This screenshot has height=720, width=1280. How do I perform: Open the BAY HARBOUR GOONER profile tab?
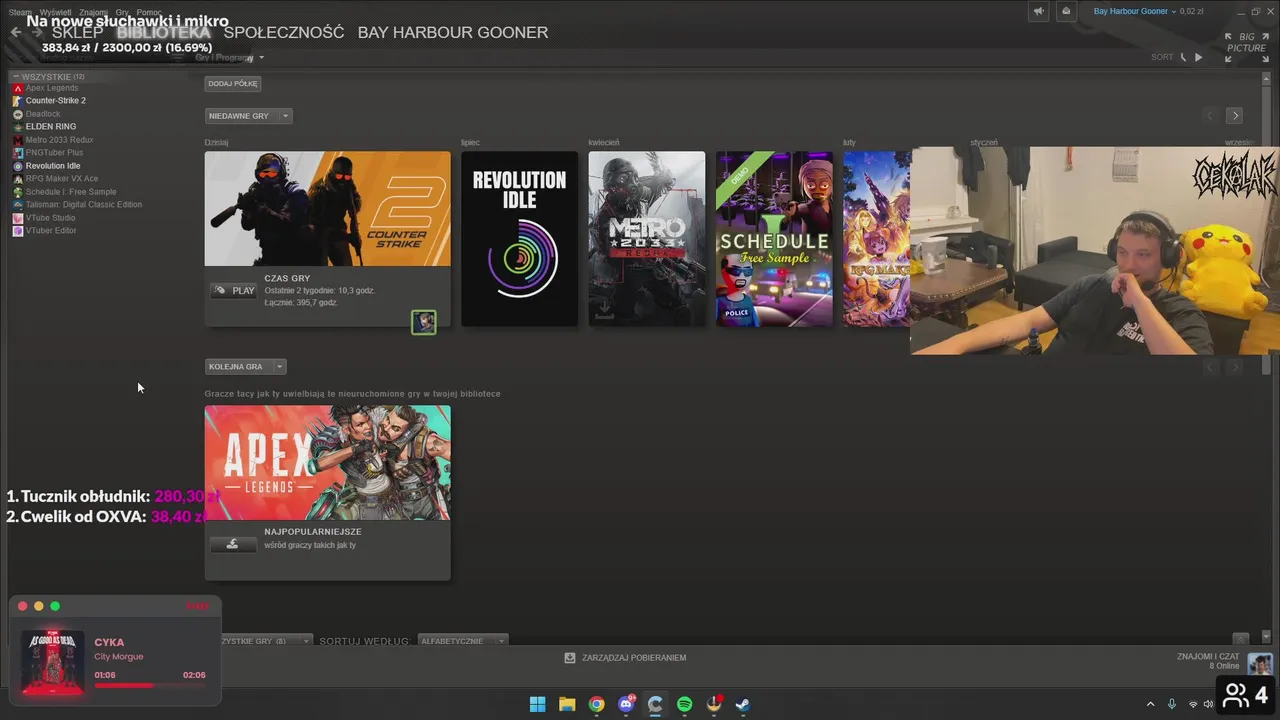(x=453, y=32)
